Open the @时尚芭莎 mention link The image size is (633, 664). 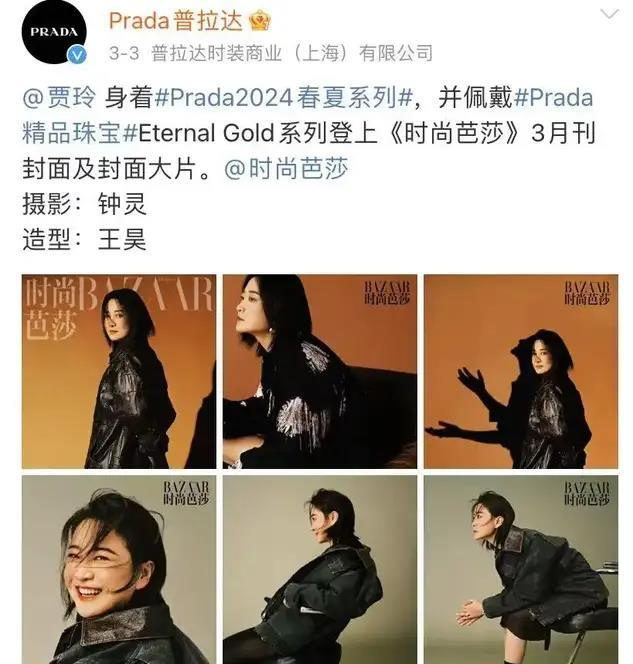click(286, 169)
